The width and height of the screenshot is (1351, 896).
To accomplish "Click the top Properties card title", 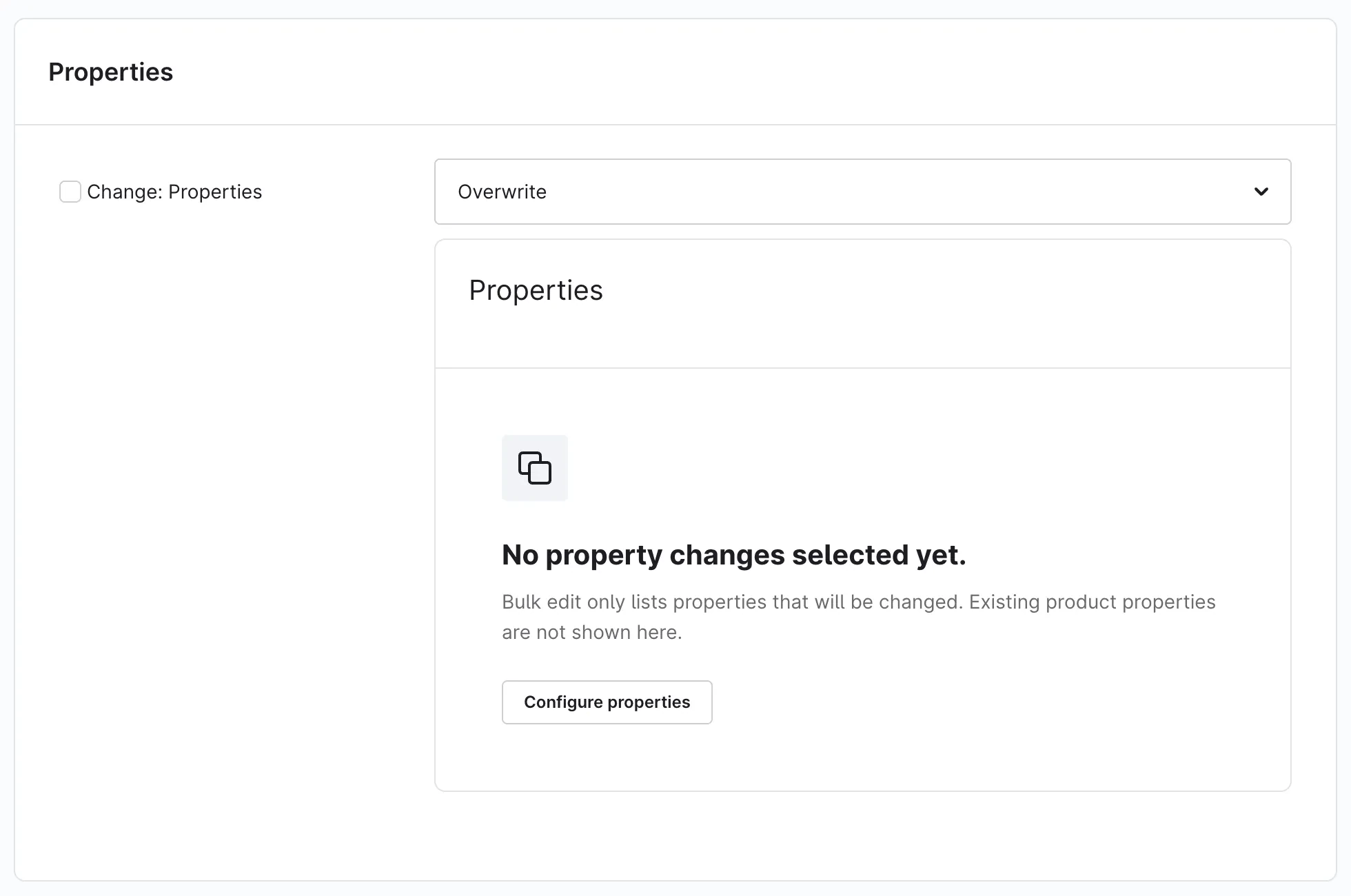I will tap(111, 72).
